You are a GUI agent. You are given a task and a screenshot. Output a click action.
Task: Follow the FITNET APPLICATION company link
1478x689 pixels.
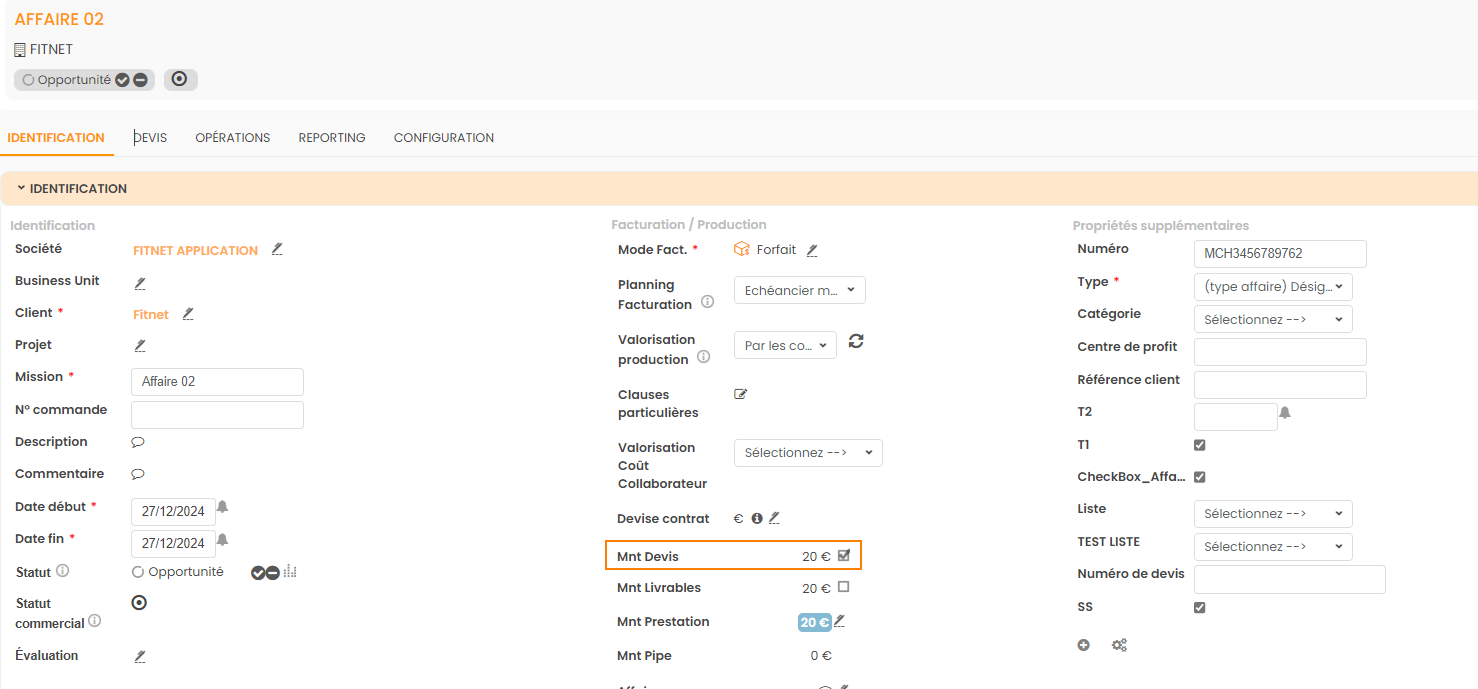(195, 251)
